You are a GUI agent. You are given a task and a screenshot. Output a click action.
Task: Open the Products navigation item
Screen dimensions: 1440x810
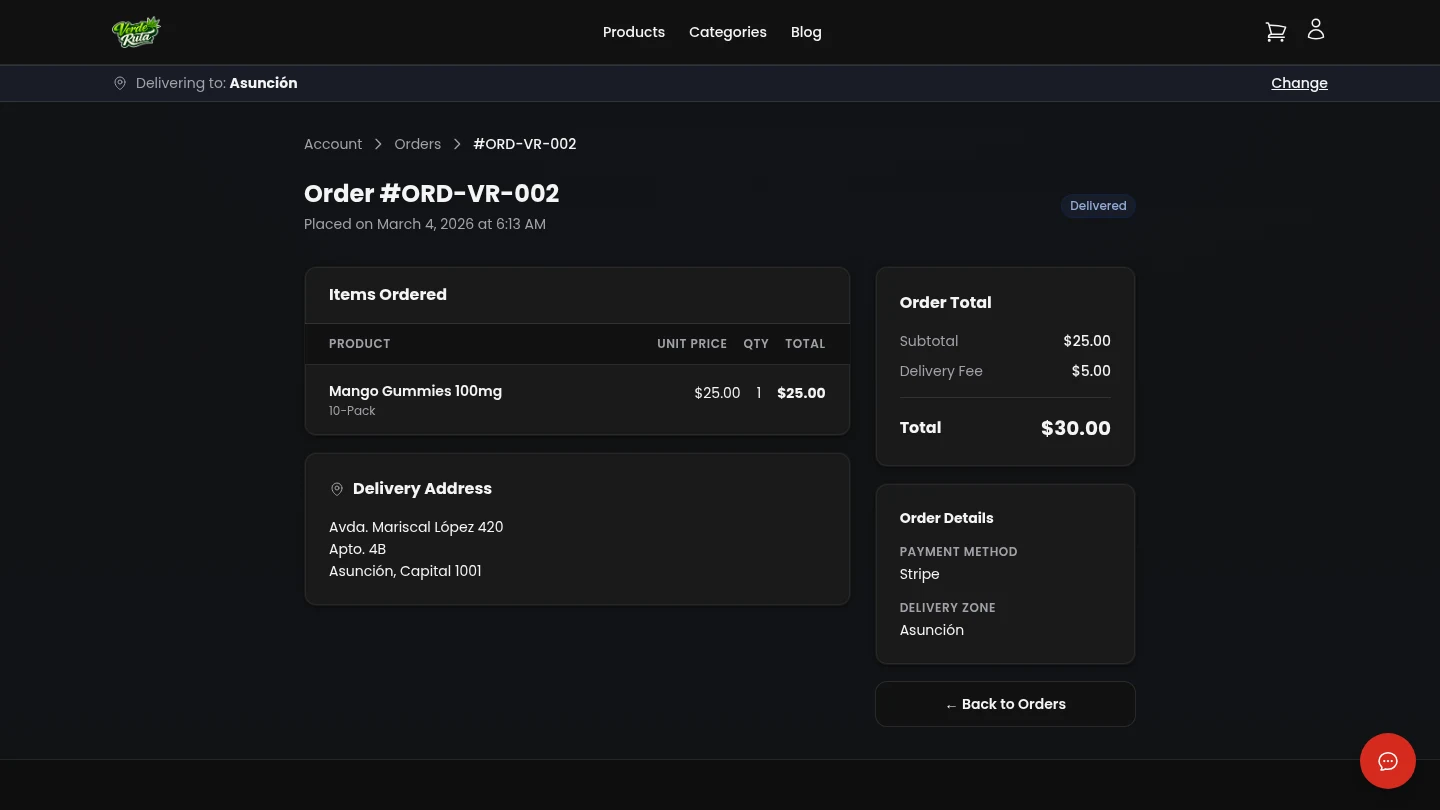tap(634, 32)
